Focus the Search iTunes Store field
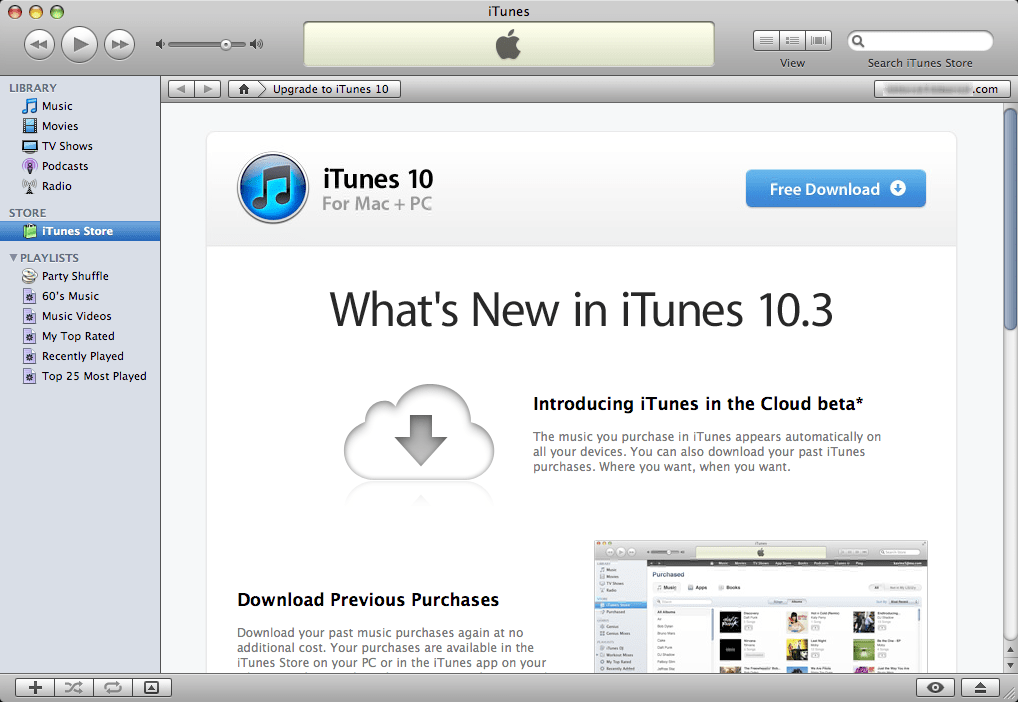Image resolution: width=1018 pixels, height=702 pixels. click(x=921, y=41)
